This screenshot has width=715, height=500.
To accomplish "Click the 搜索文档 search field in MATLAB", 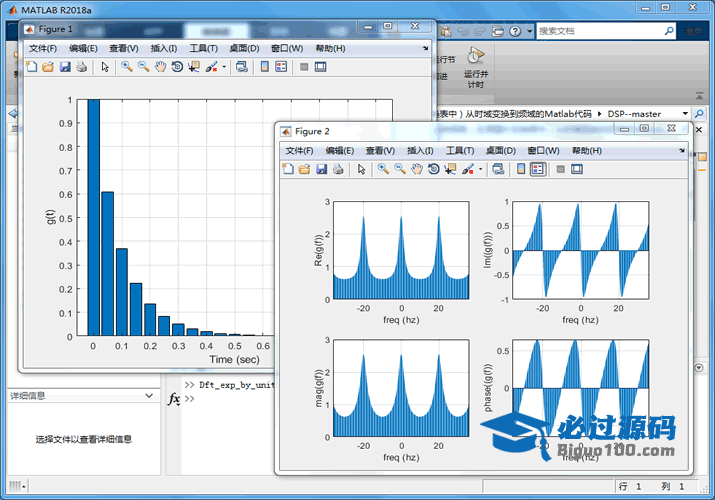I will point(600,31).
